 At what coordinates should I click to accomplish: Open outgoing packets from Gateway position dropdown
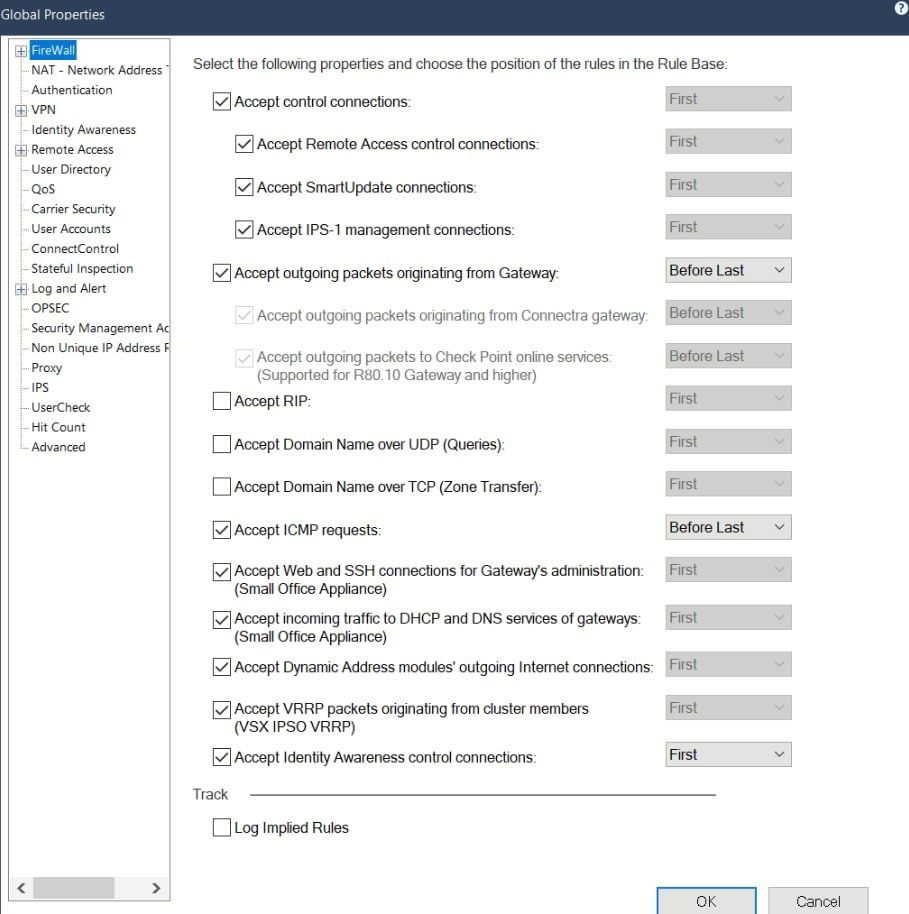[728, 270]
